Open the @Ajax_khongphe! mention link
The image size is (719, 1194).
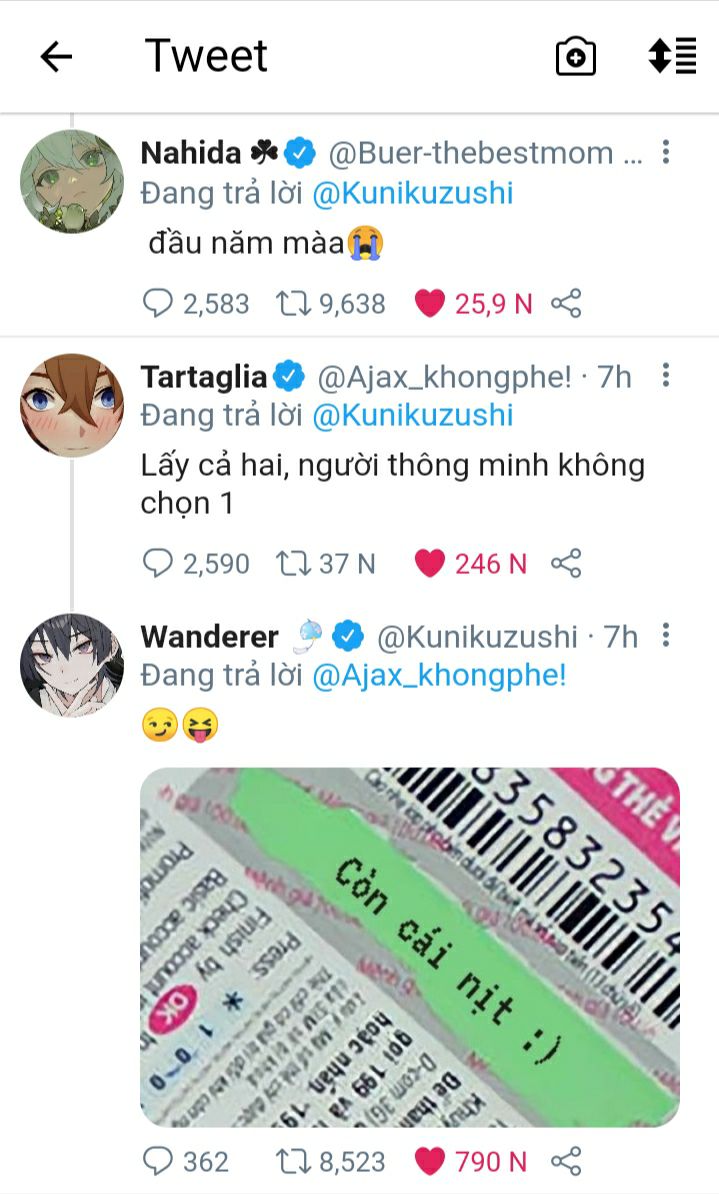[x=439, y=675]
